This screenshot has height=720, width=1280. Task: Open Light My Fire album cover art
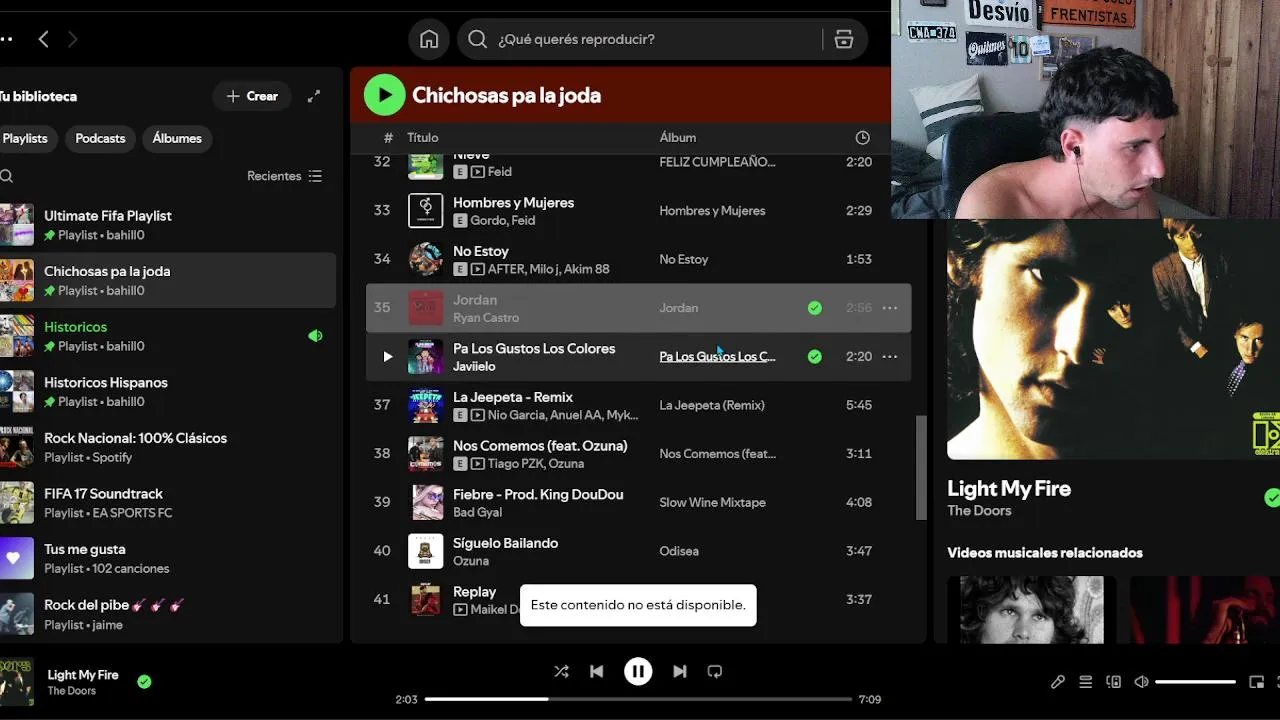[1113, 339]
